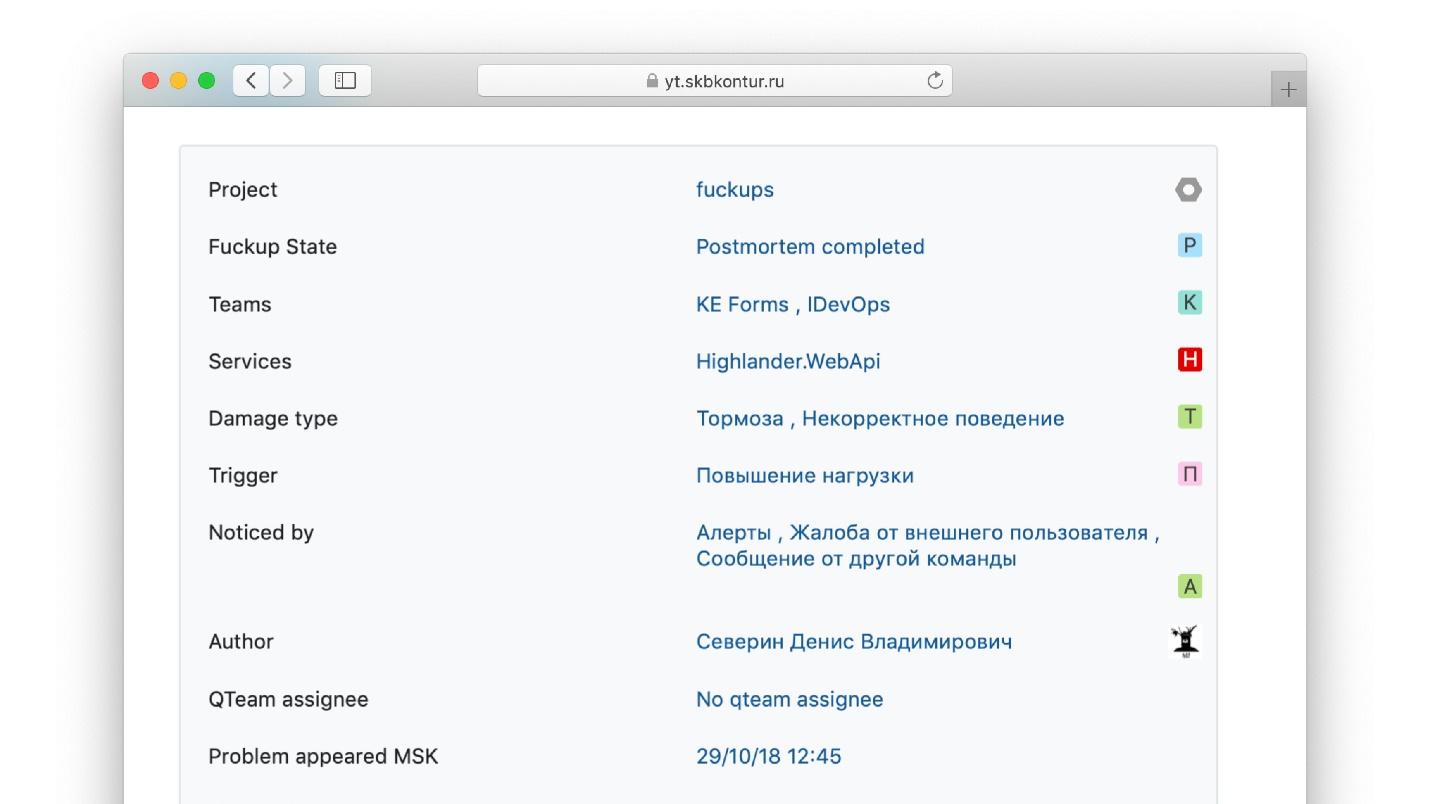1430x804 pixels.
Task: Click the green 'T' Damage type badge
Action: [x=1189, y=417]
